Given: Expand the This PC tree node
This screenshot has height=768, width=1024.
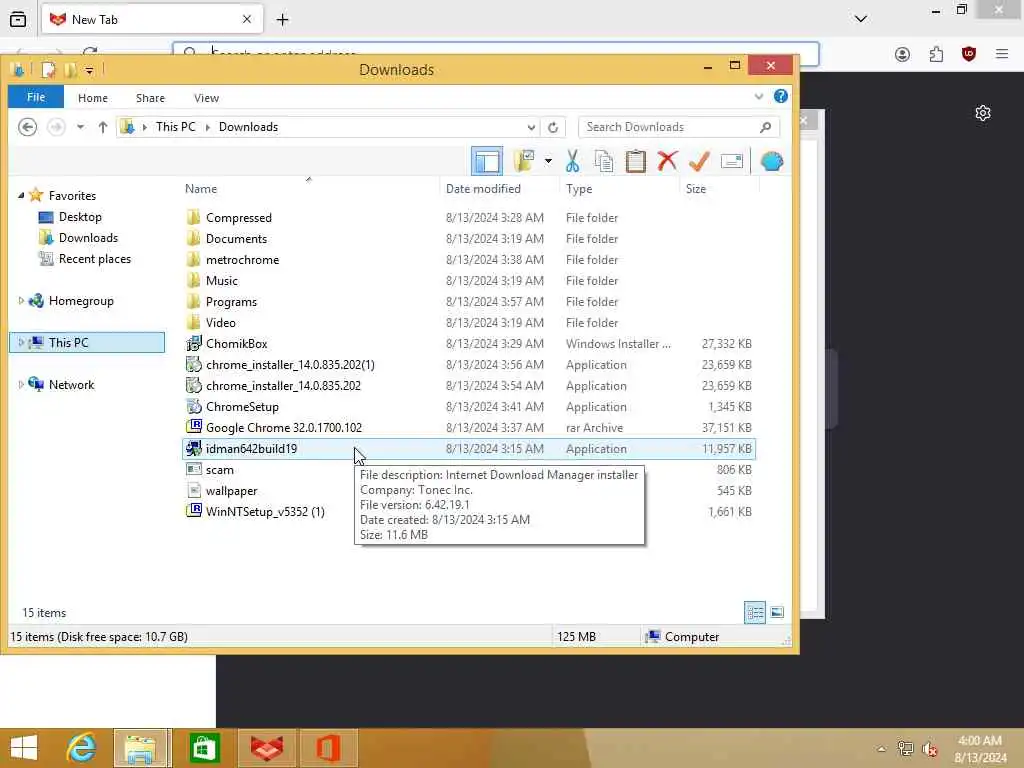Looking at the screenshot, I should point(21,342).
